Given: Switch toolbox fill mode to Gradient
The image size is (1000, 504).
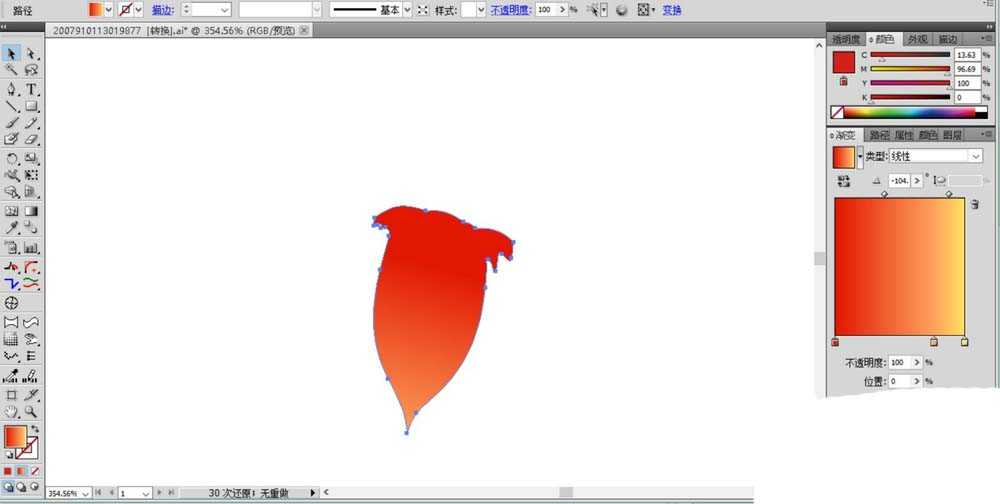Looking at the screenshot, I should tap(21, 471).
